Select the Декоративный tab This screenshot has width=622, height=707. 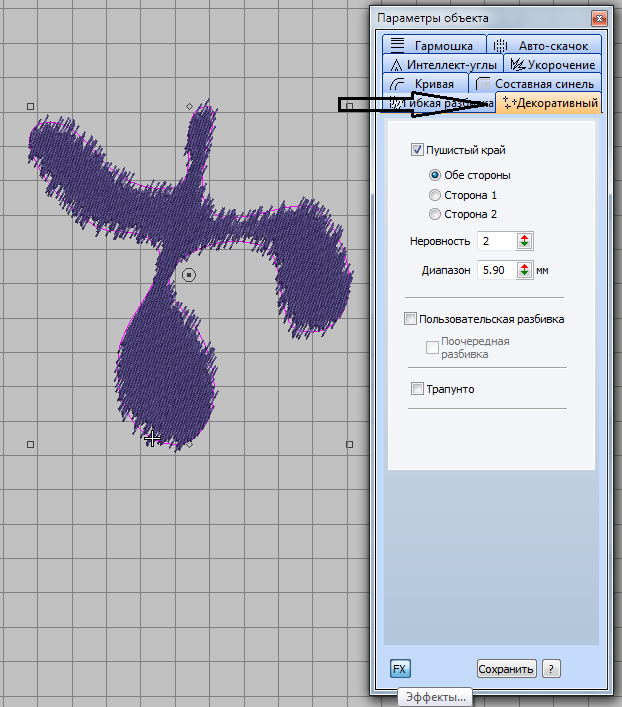click(551, 103)
